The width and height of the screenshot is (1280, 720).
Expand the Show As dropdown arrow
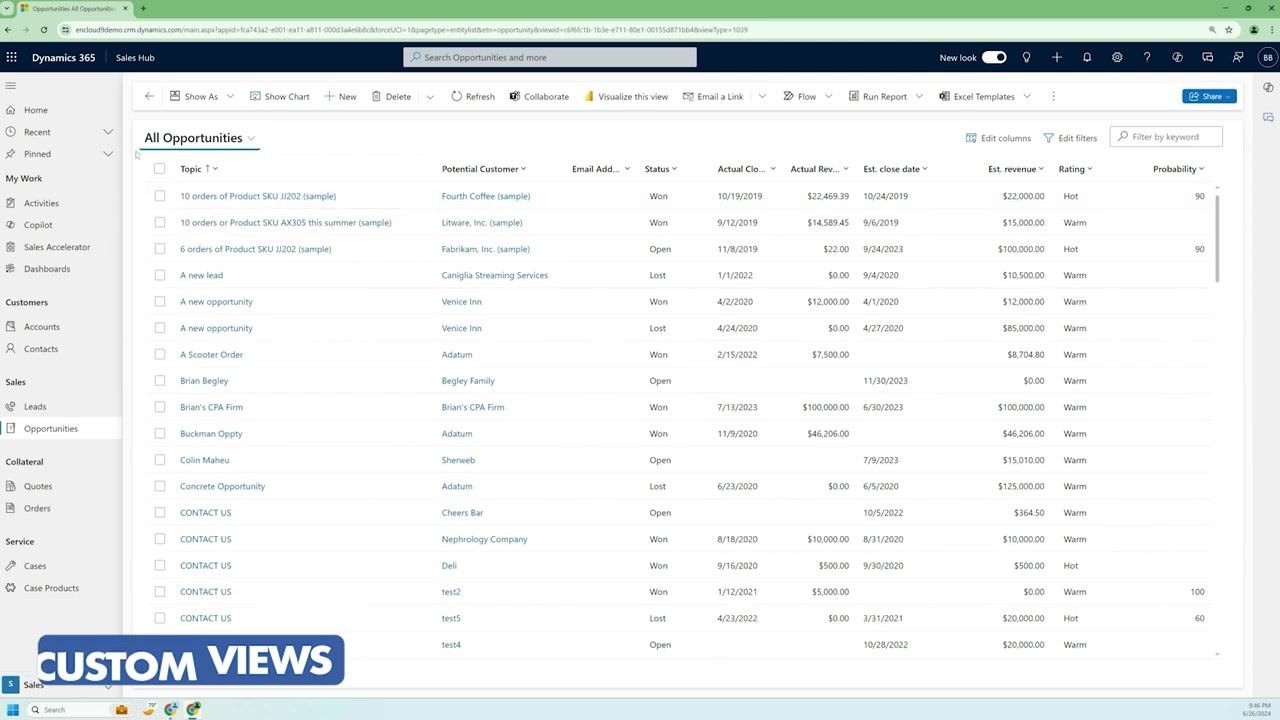tap(230, 96)
